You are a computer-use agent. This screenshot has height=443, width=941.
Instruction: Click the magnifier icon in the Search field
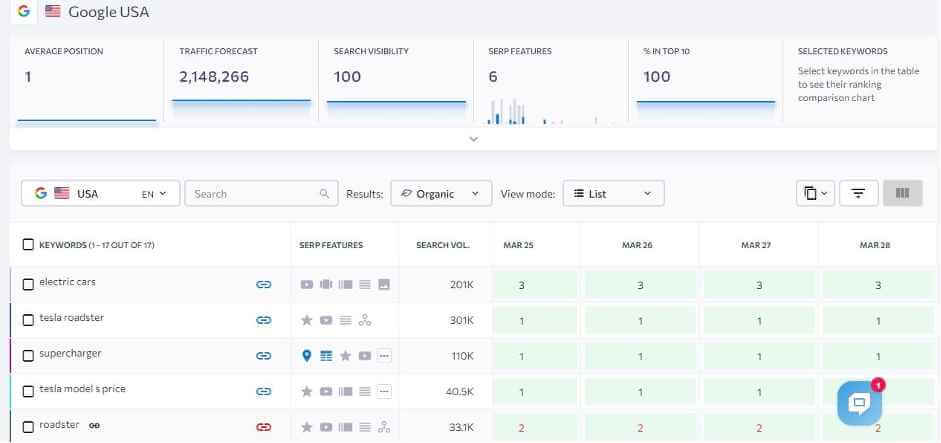324,193
